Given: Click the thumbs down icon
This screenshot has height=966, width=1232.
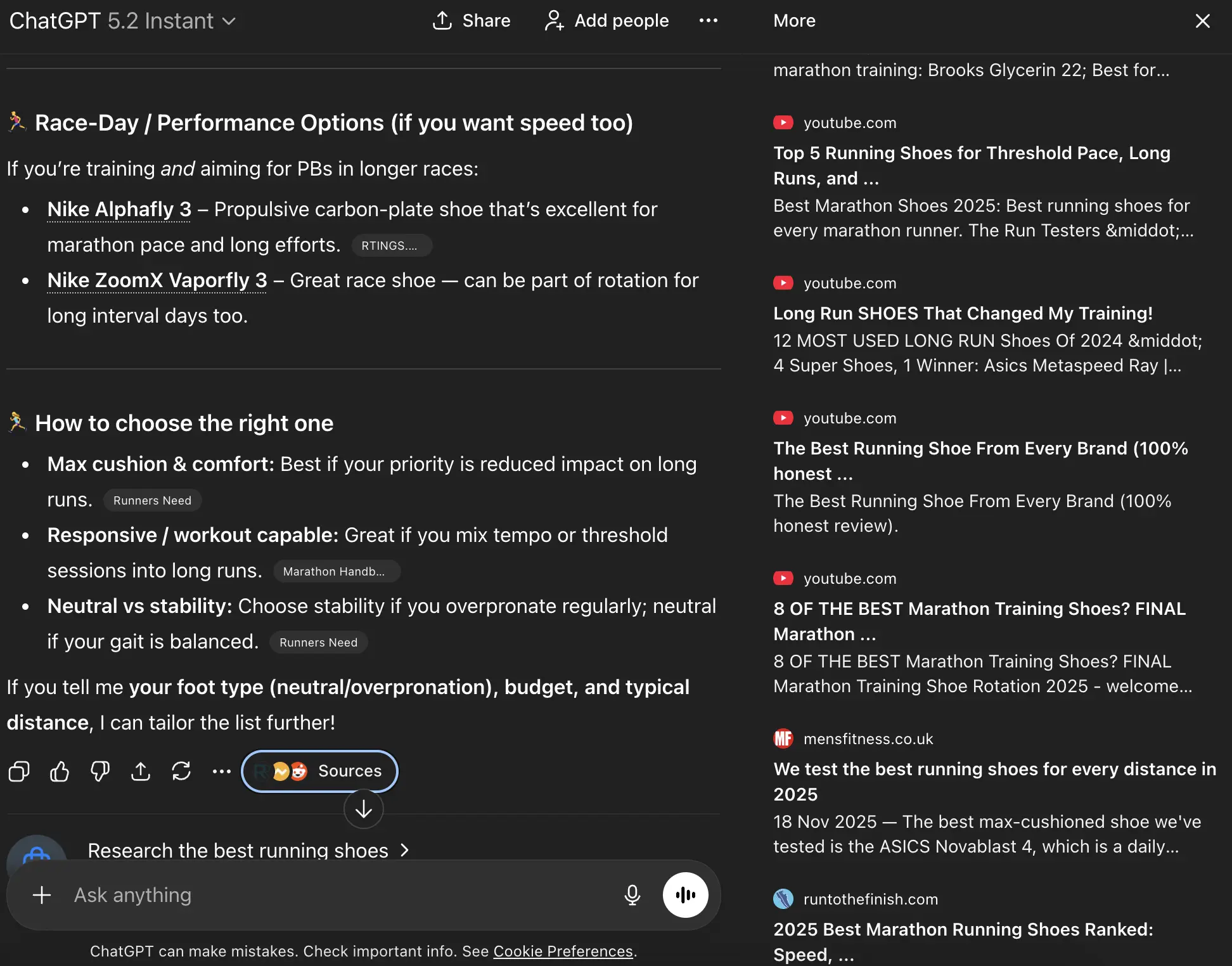Looking at the screenshot, I should tap(100, 771).
